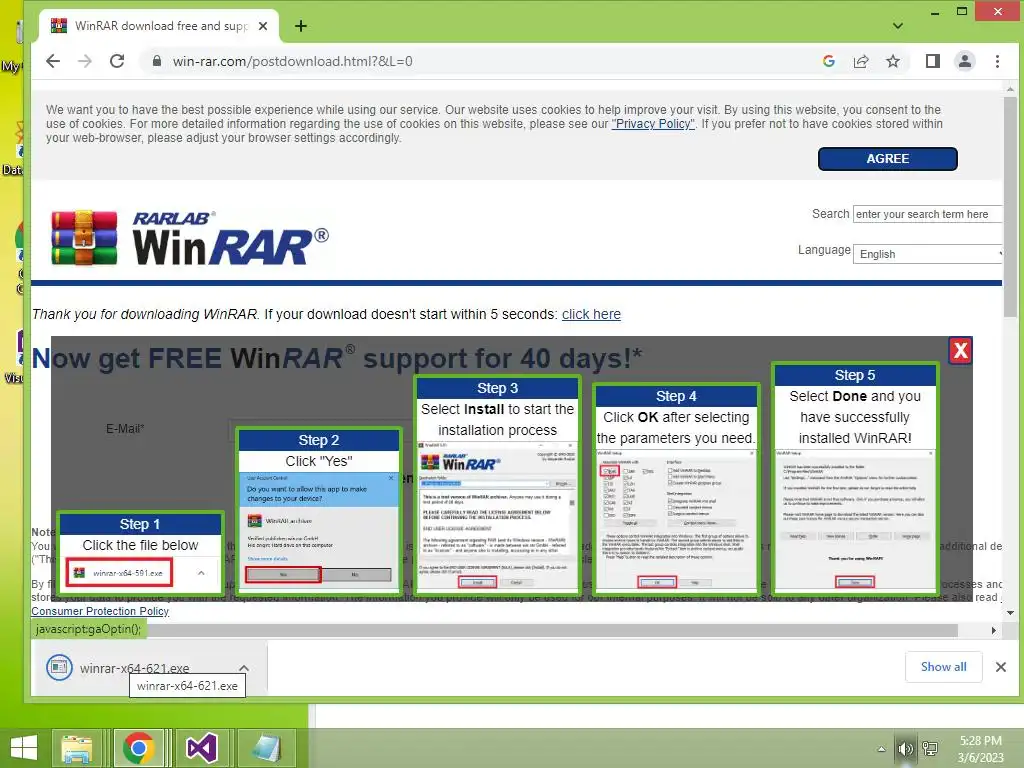Click the site search input field

pyautogui.click(x=927, y=214)
